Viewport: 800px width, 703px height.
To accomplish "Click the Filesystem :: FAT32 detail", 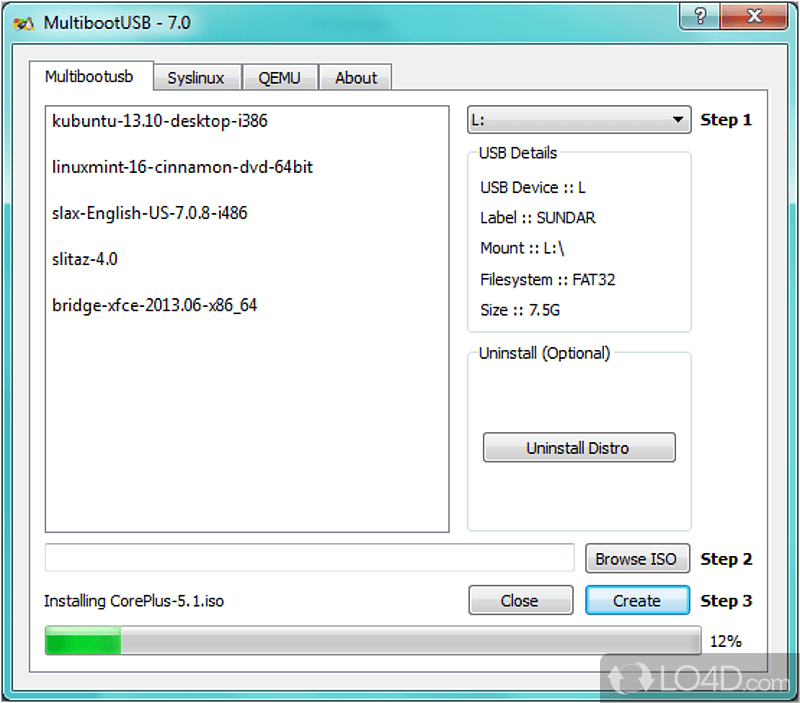I will click(x=547, y=280).
